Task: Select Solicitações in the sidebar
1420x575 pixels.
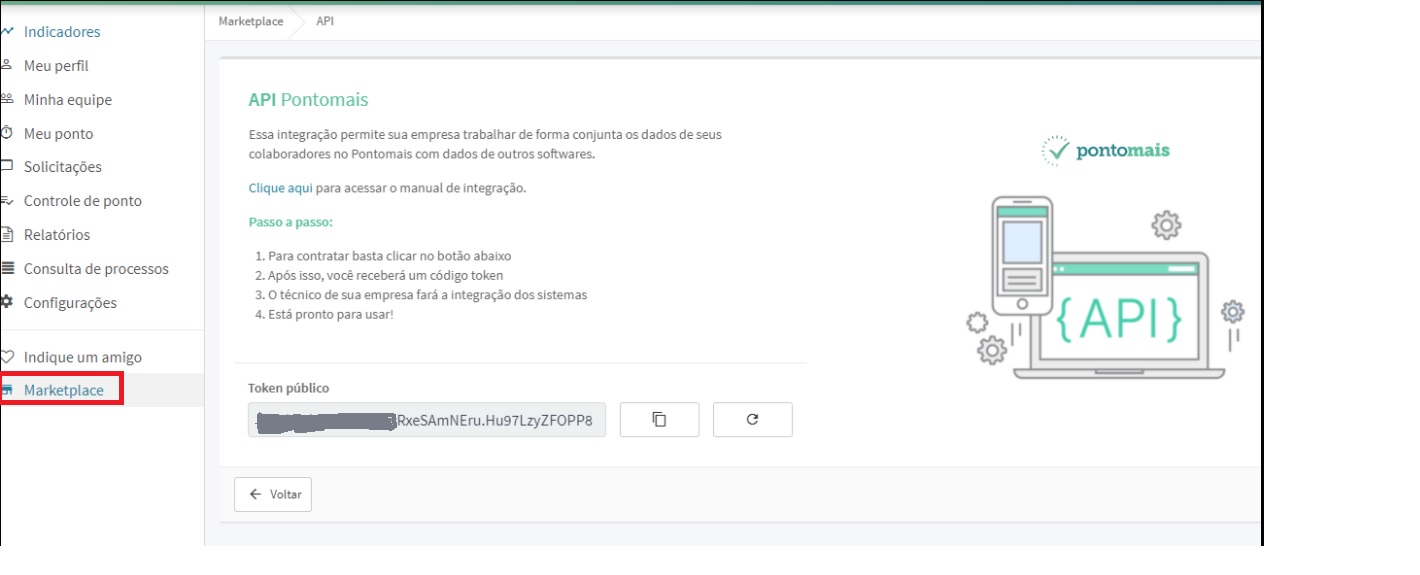Action: [x=63, y=167]
